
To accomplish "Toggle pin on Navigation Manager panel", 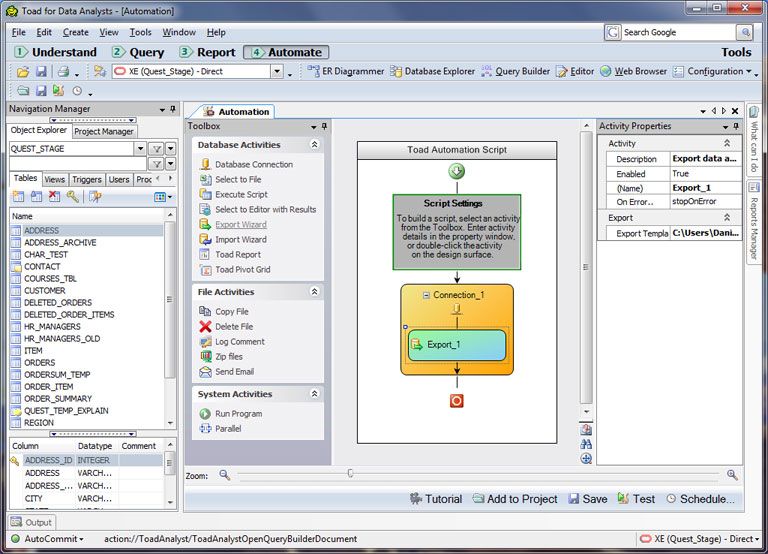I will [173, 109].
